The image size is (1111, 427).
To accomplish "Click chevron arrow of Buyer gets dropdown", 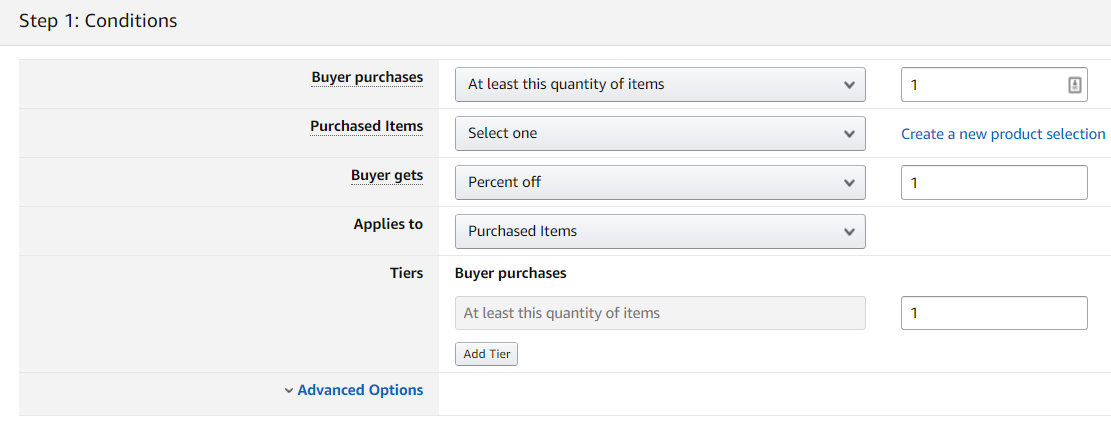I will click(850, 183).
